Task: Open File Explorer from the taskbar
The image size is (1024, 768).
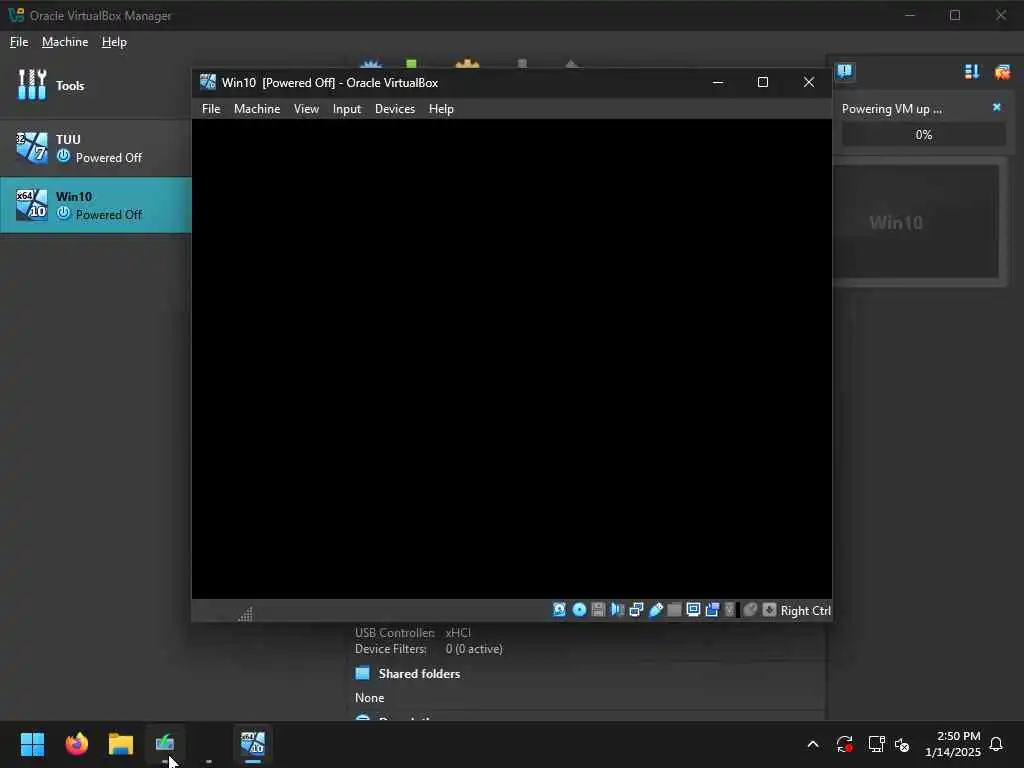Action: [x=121, y=744]
